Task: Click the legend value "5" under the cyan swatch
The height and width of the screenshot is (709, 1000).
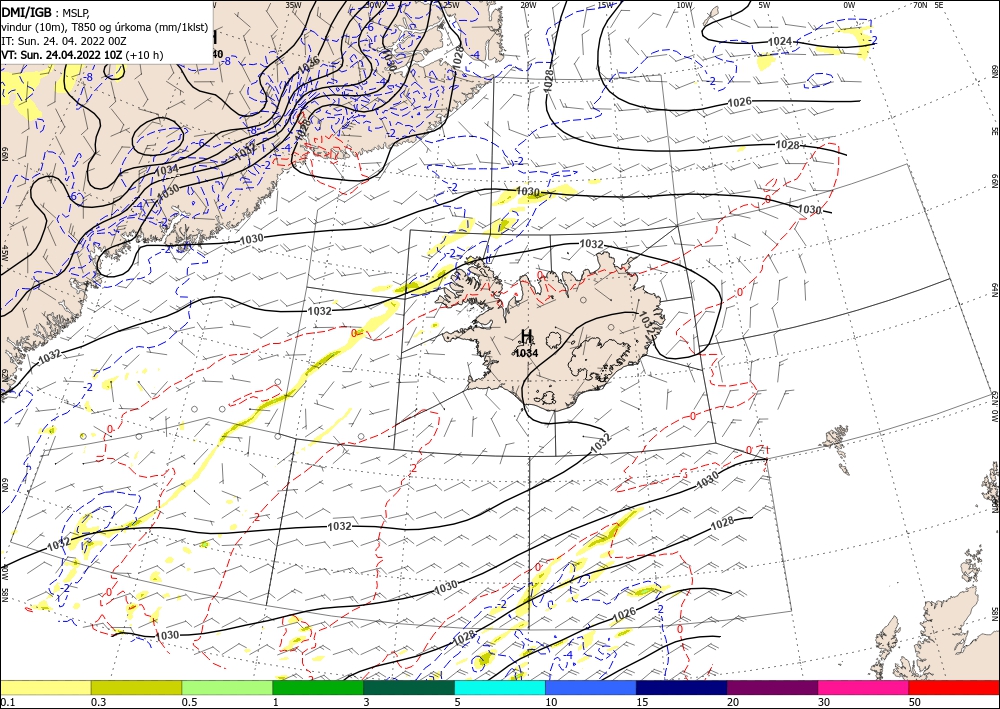Action: (x=457, y=702)
